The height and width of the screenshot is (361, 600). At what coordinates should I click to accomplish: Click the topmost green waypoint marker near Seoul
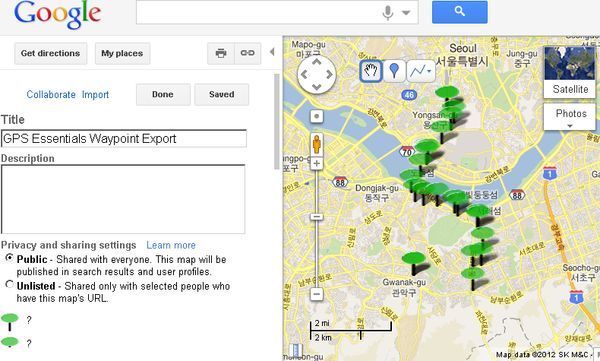447,92
